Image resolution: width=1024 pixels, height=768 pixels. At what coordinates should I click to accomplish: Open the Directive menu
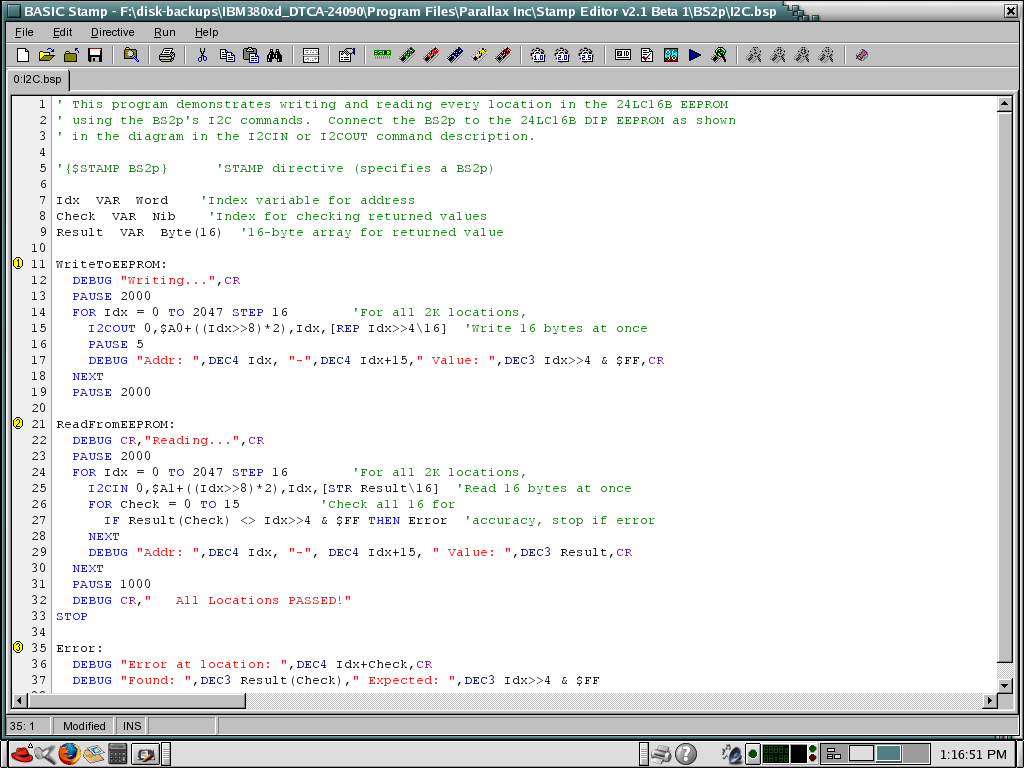[x=112, y=32]
